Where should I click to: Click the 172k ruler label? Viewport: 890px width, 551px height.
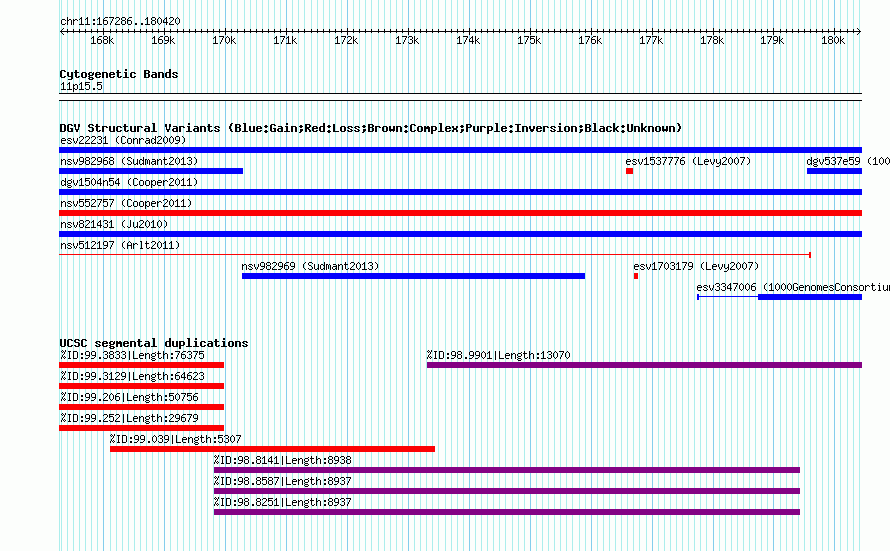[346, 40]
